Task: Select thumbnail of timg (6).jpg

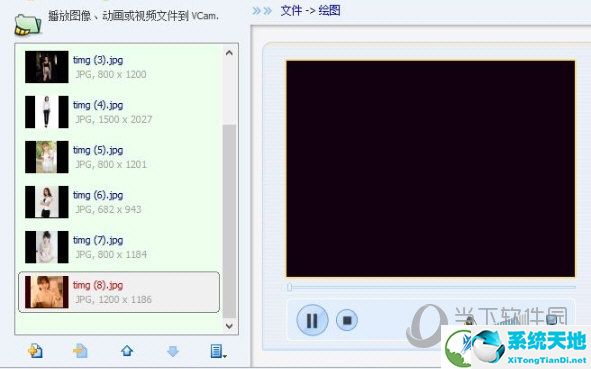Action: coord(47,202)
